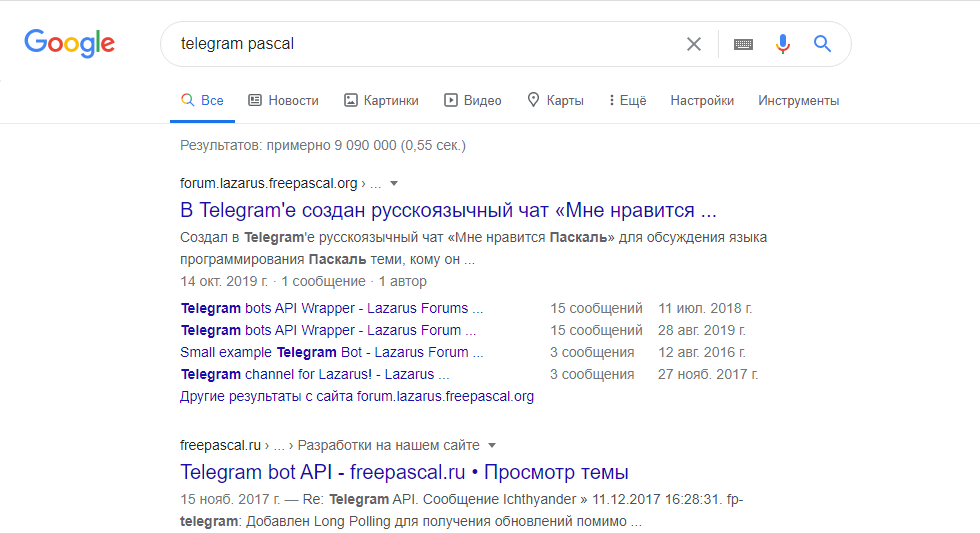This screenshot has height=533, width=980.
Task: Open 'Small example Telegram Bot' link
Action: (x=331, y=352)
